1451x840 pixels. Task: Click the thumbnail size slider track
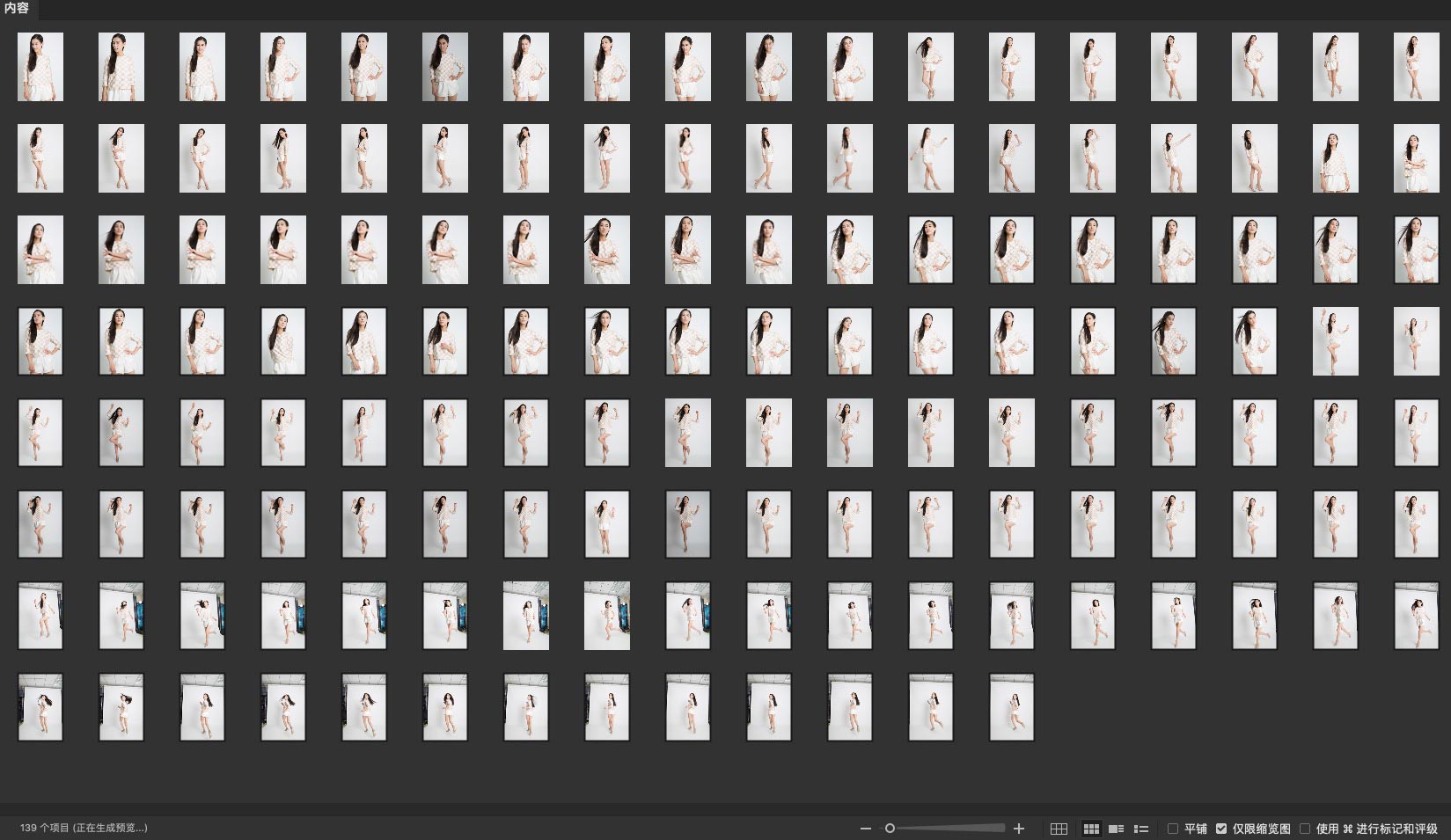point(950,829)
